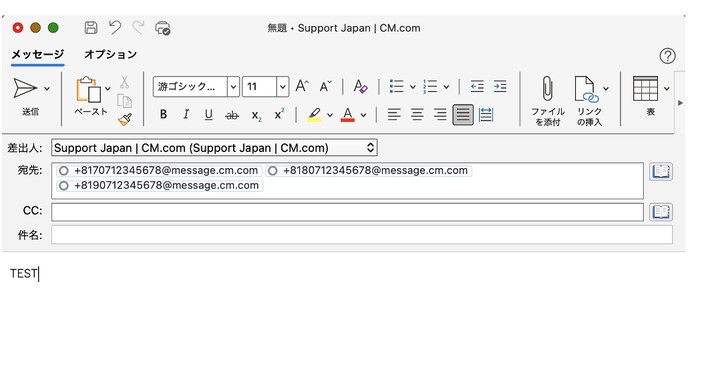Screen dimensions: 704x392
Task: Toggle justify text alignment
Action: tap(463, 115)
